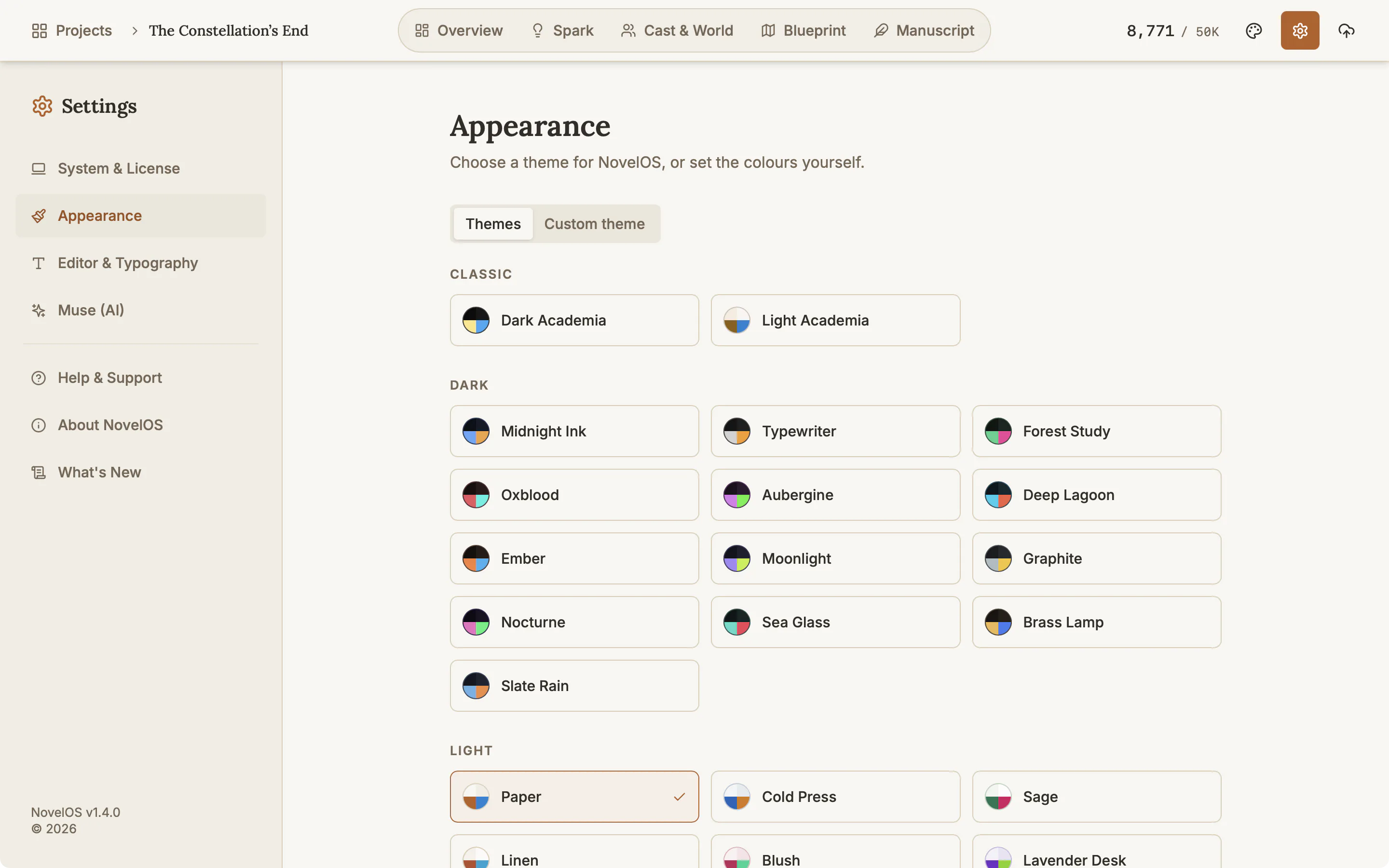The image size is (1389, 868).
Task: Click the feather icon beside Manuscript
Action: pyautogui.click(x=881, y=30)
